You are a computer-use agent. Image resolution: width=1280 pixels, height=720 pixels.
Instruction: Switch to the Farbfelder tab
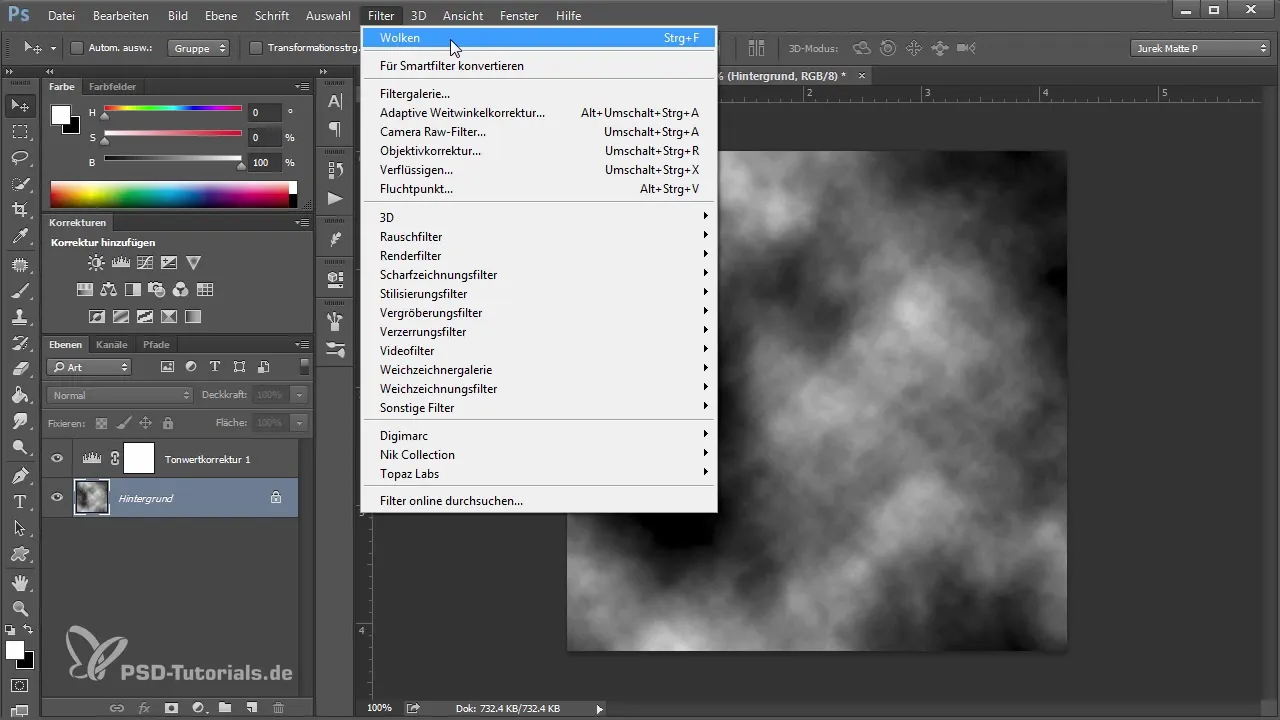pos(113,86)
